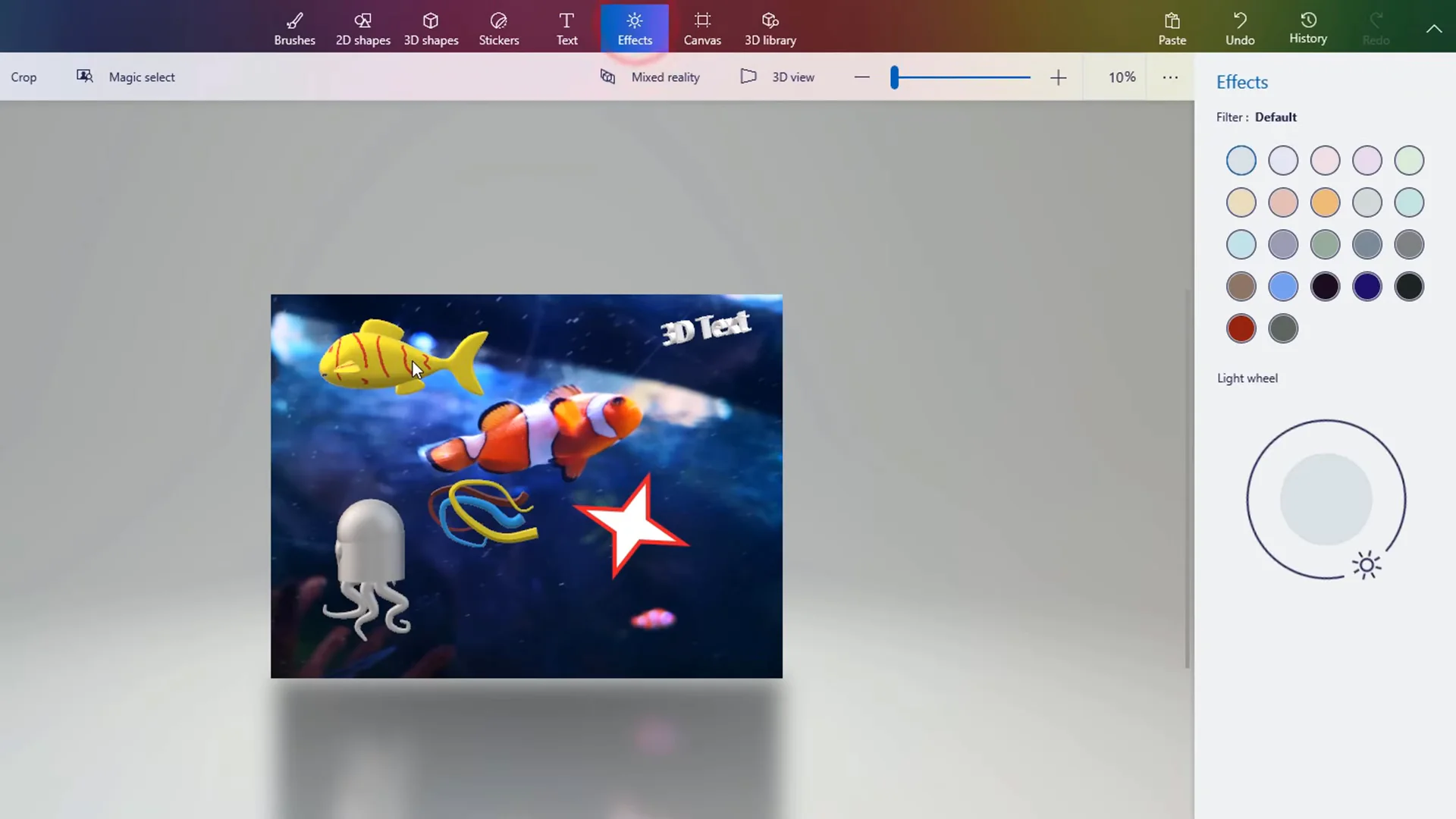This screenshot has height=819, width=1456.
Task: Open the 3D library
Action: point(770,28)
